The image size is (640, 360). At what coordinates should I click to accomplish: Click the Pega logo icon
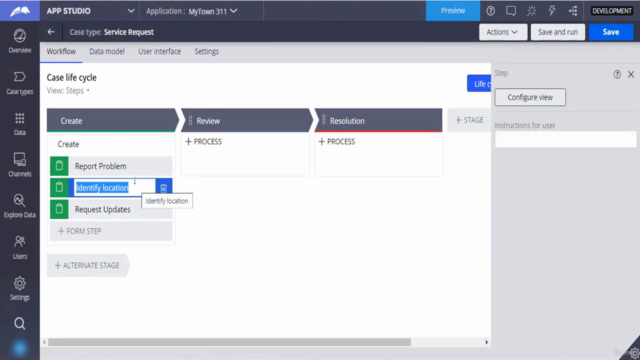click(x=20, y=11)
